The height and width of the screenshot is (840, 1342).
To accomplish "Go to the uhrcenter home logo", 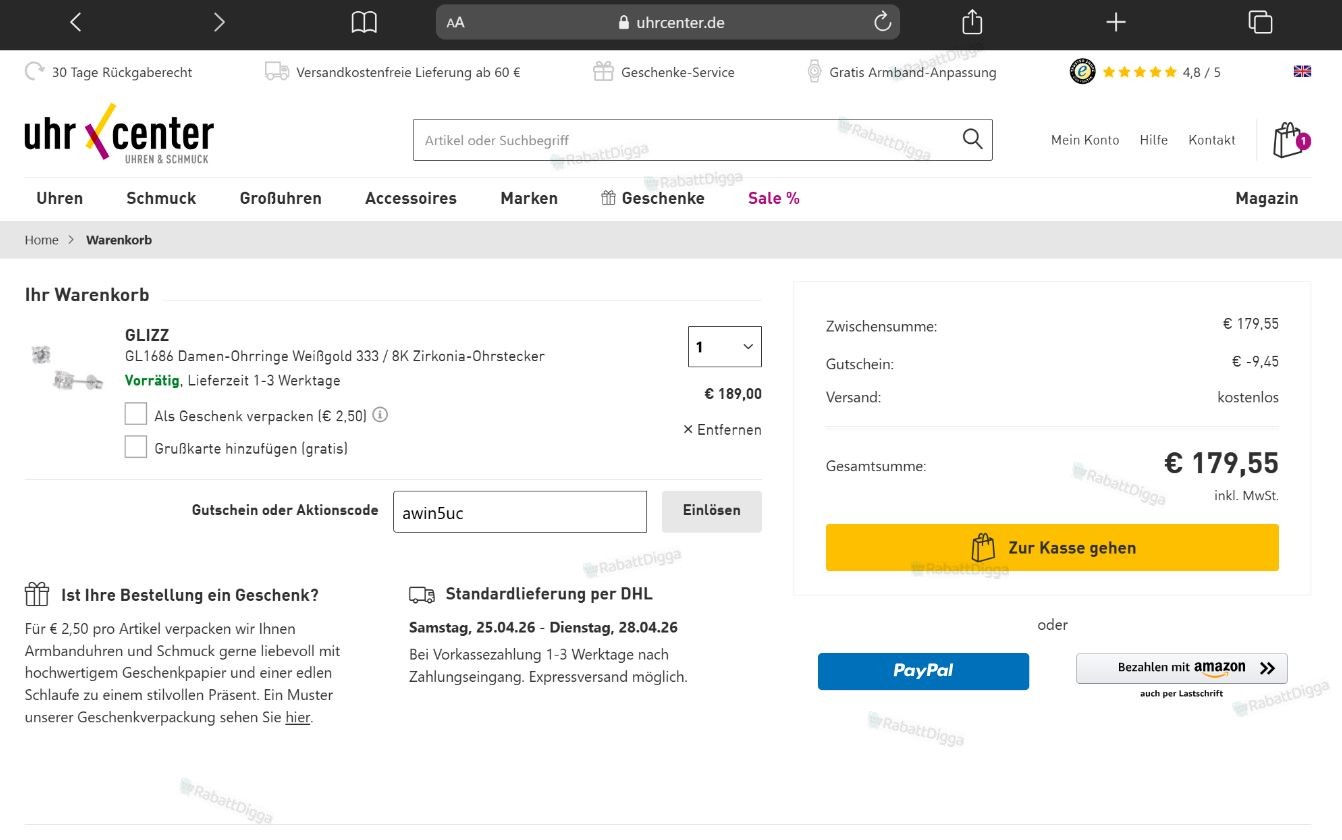I will click(x=119, y=134).
